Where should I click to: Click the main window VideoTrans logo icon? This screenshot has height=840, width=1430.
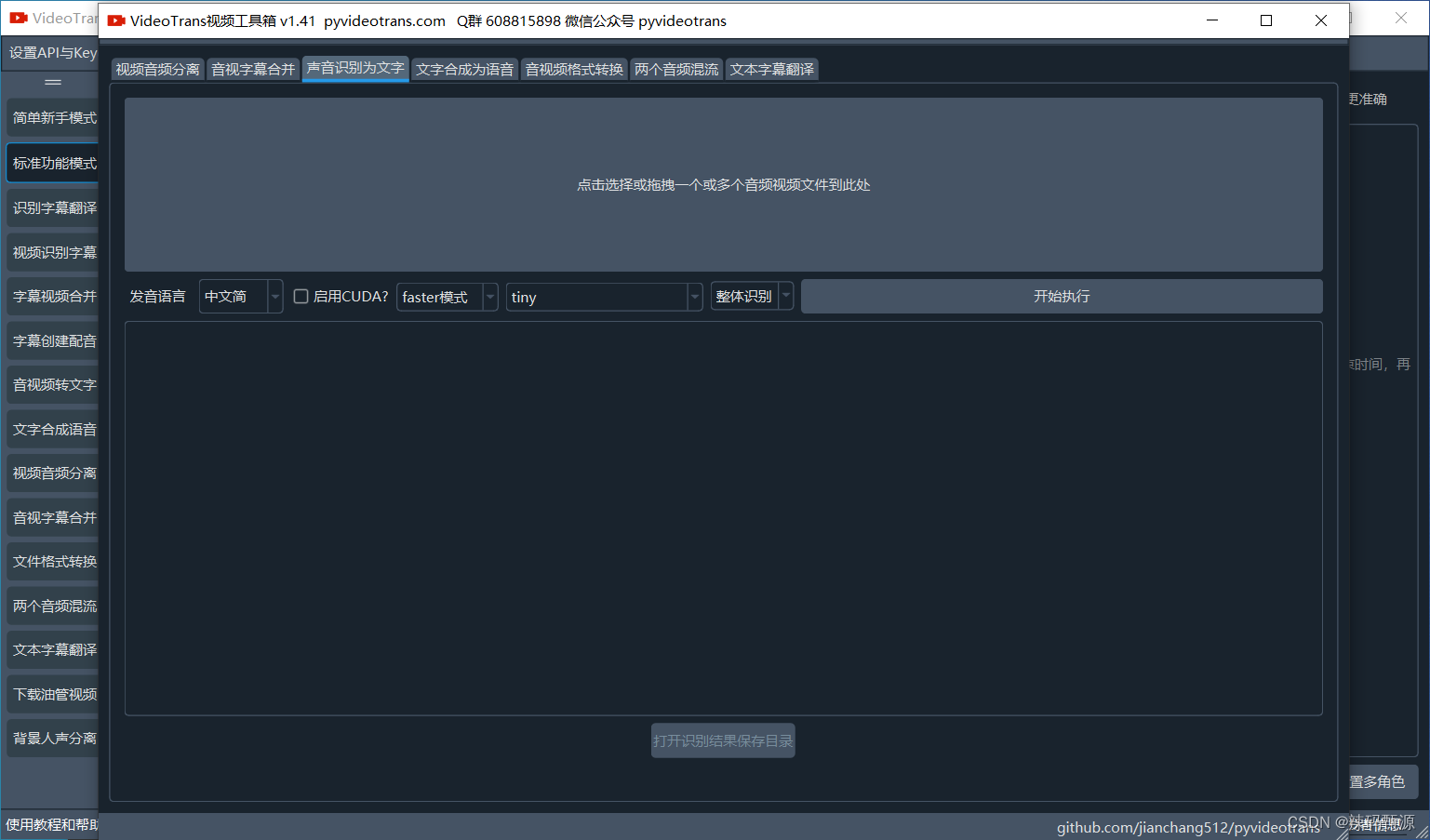(19, 18)
